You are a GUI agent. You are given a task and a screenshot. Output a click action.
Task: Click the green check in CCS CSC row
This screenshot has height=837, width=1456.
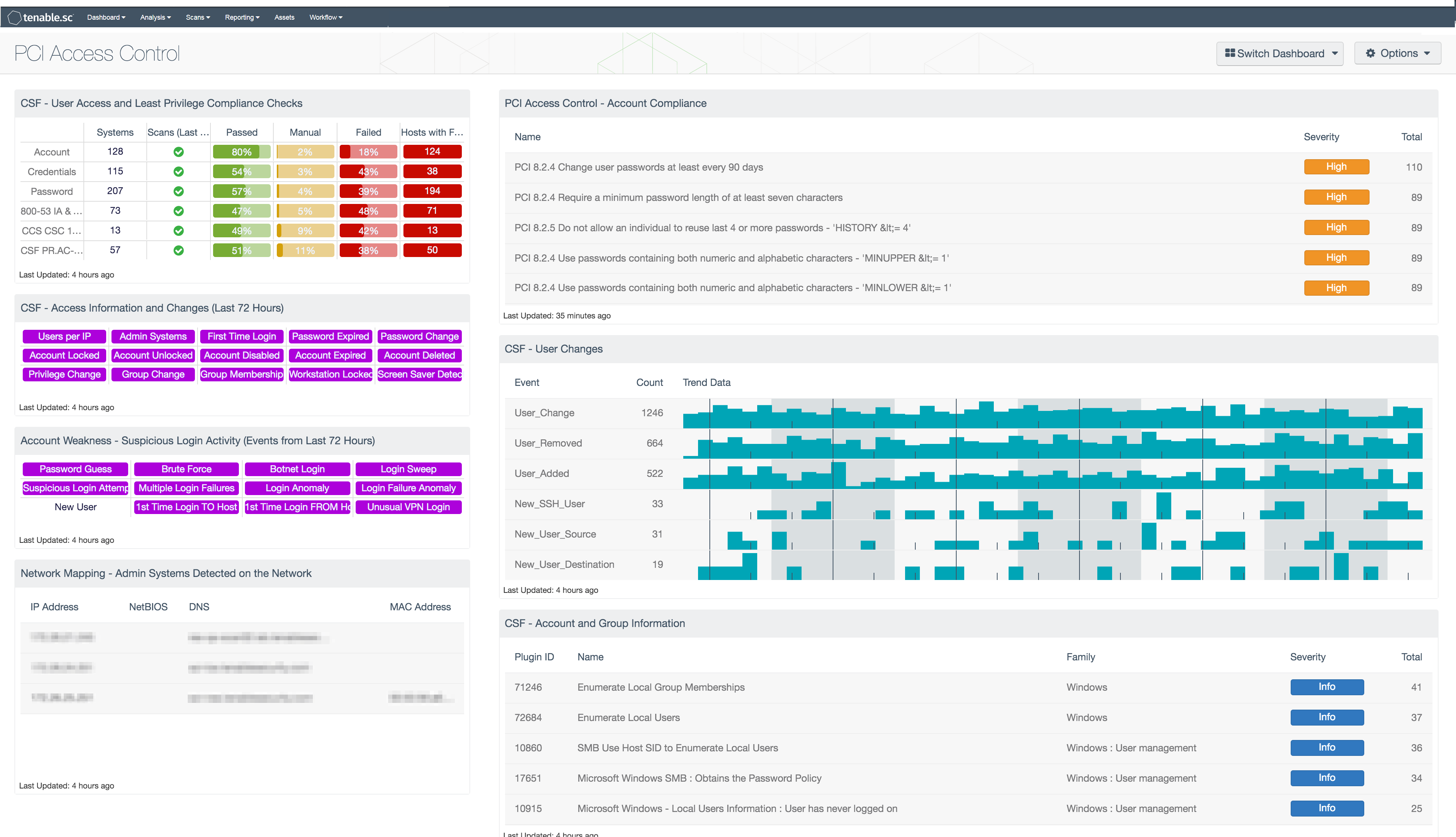click(x=178, y=230)
